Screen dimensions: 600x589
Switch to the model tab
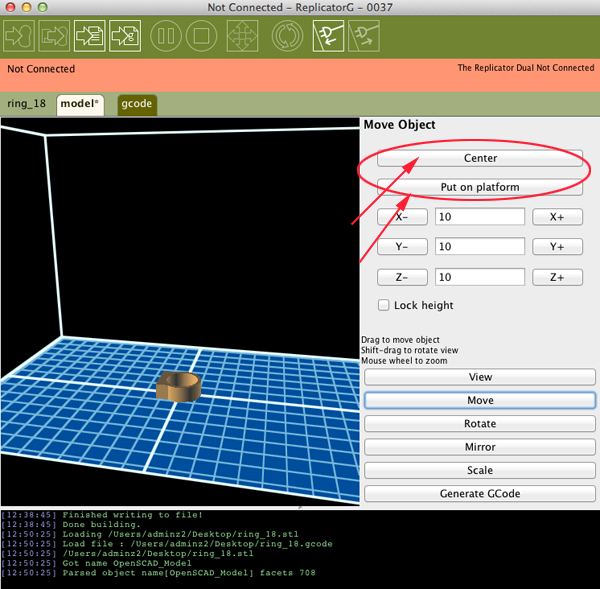(x=80, y=104)
